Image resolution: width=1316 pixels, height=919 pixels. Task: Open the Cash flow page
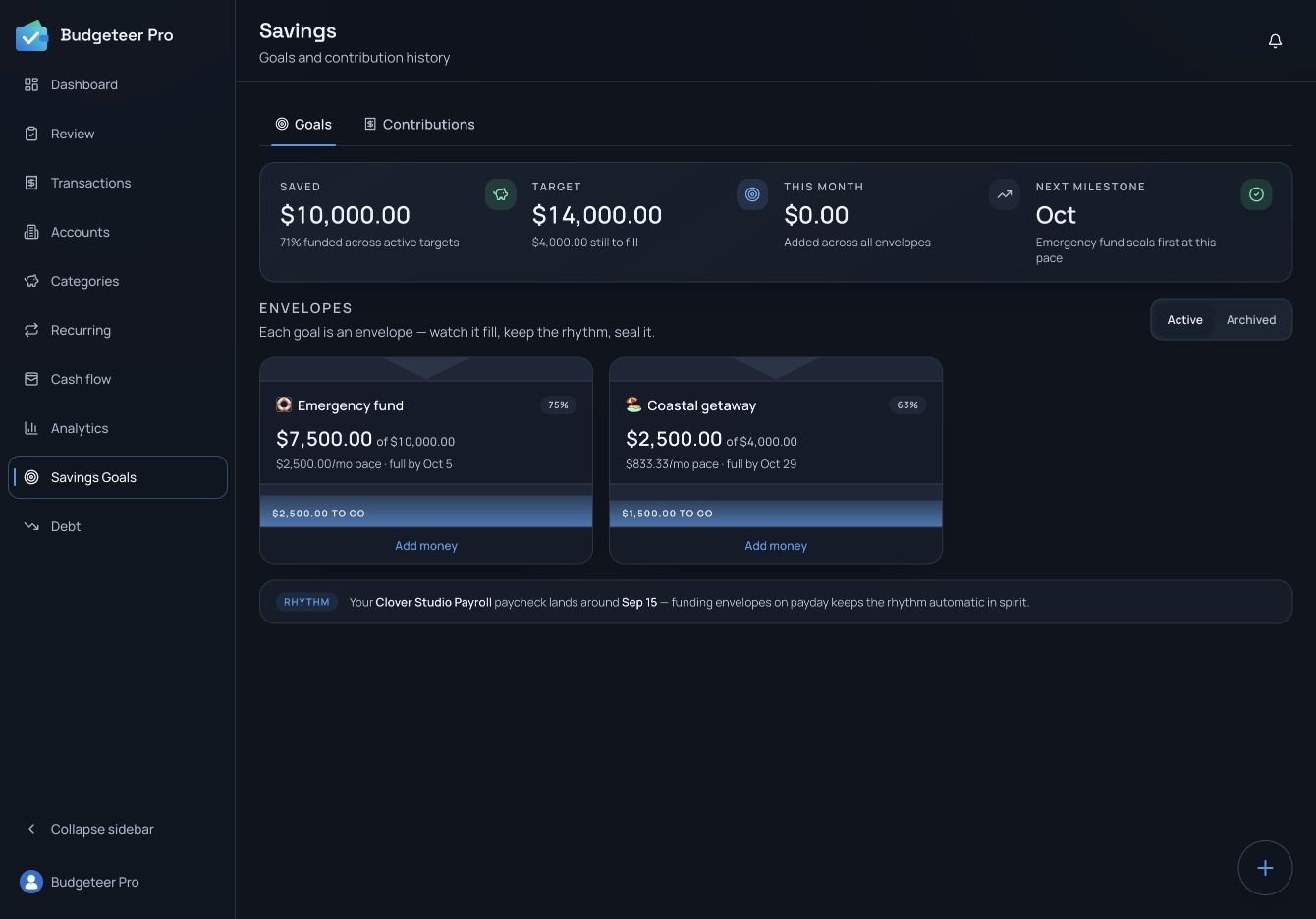pos(118,379)
